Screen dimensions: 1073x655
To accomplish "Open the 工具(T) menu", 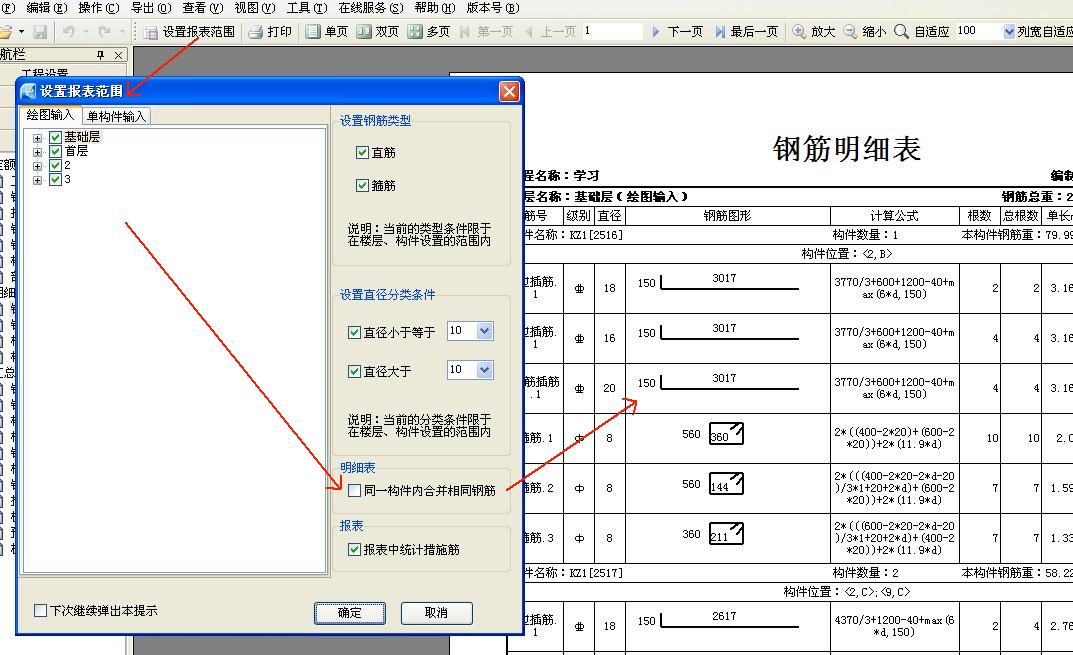I will click(x=307, y=8).
